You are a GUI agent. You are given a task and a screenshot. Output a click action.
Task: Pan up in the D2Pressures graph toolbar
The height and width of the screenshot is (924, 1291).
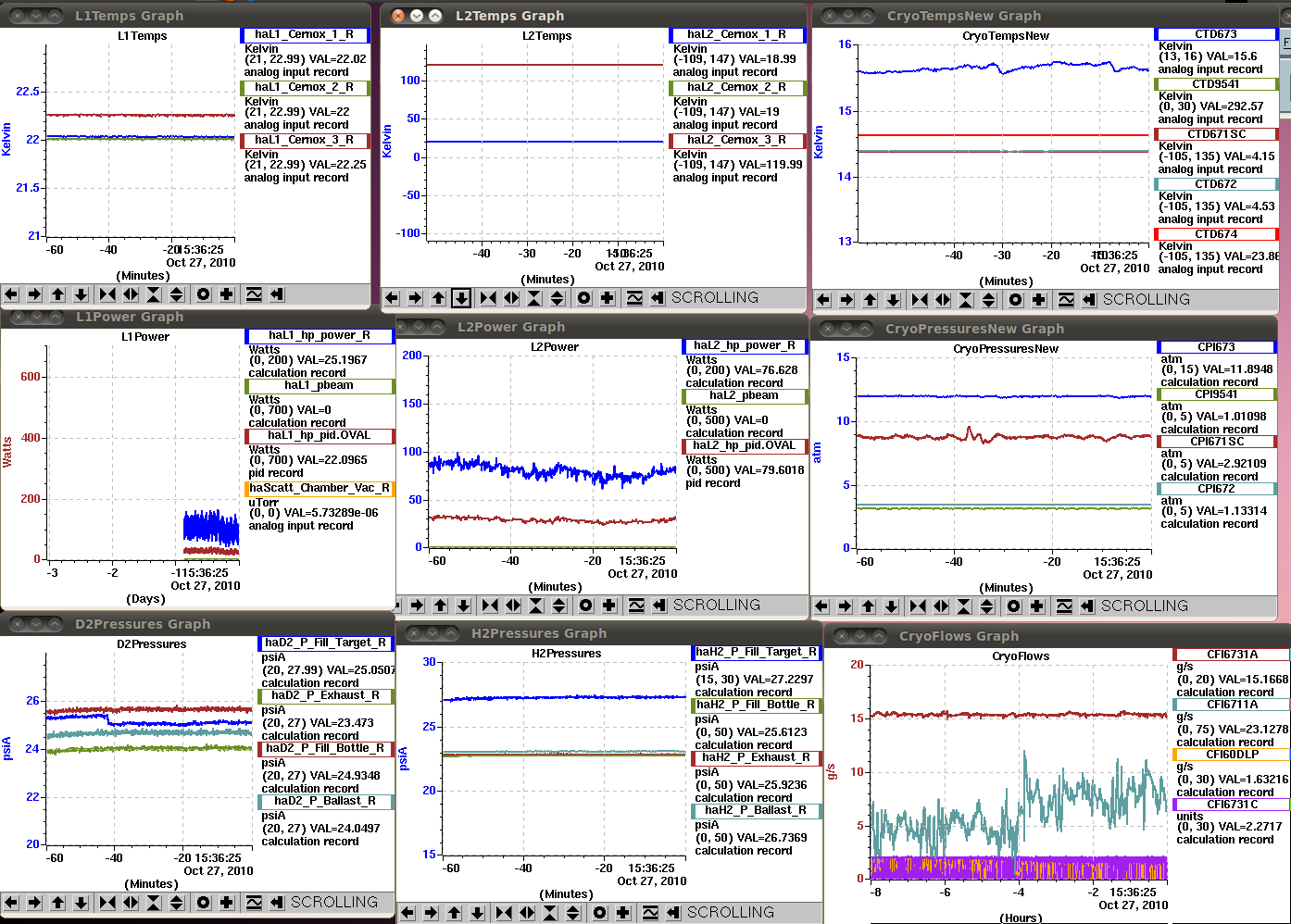[58, 903]
